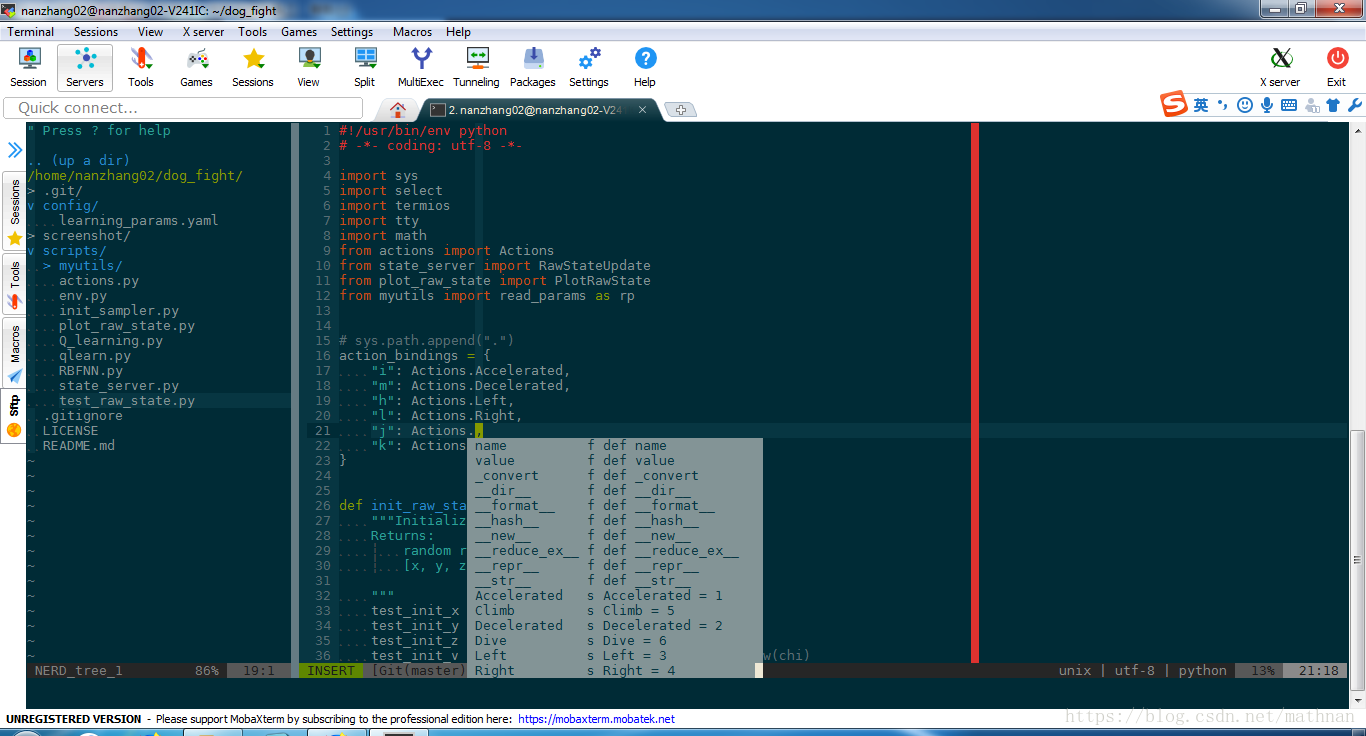Open the X server menu

(203, 32)
